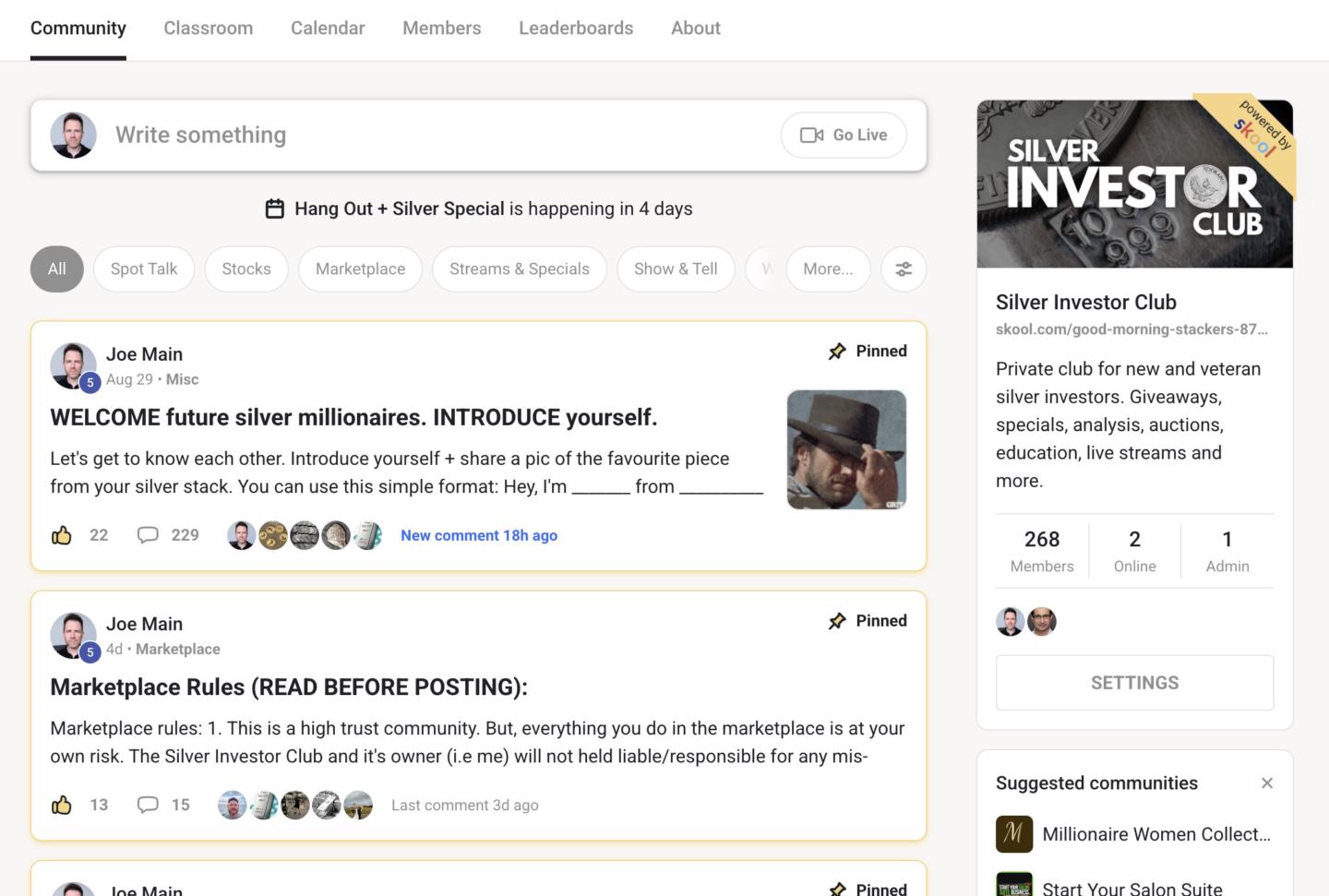The width and height of the screenshot is (1329, 896).
Task: Filter posts by Marketplace category
Action: [x=360, y=269]
